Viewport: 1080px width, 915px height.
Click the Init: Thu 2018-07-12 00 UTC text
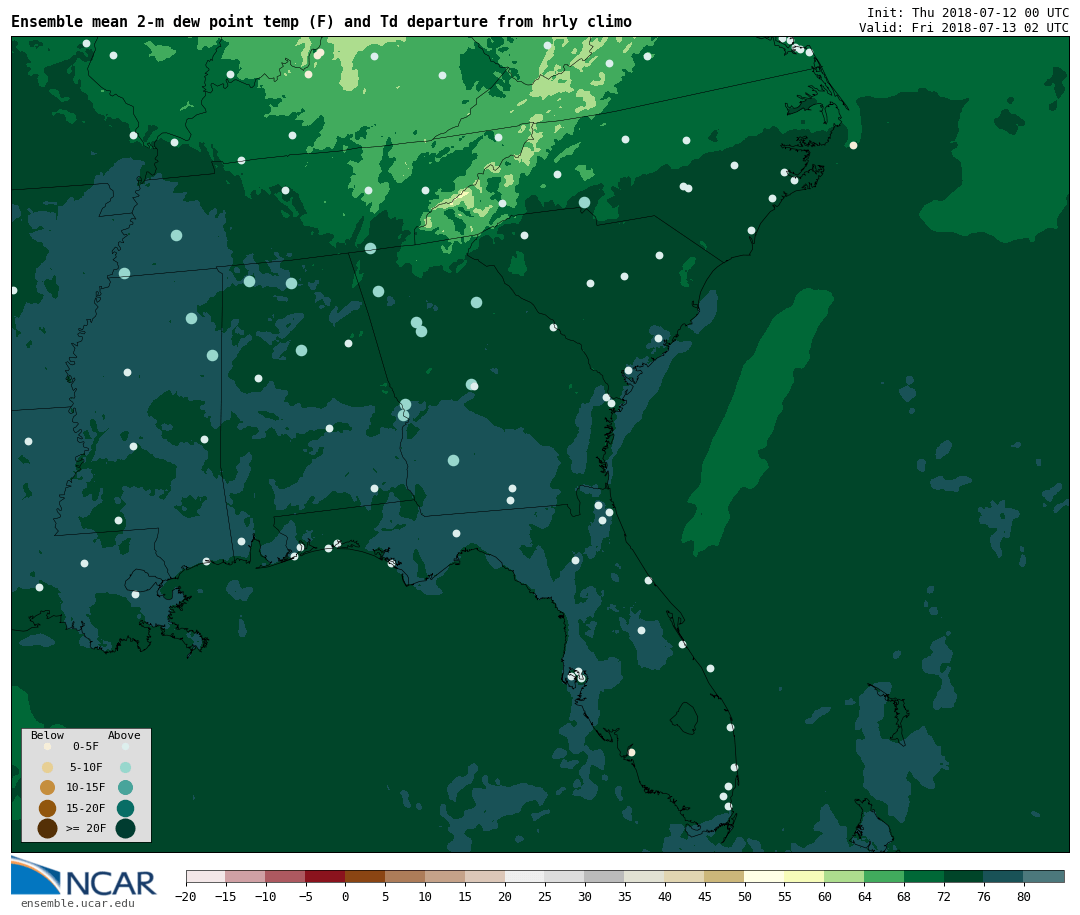click(968, 12)
